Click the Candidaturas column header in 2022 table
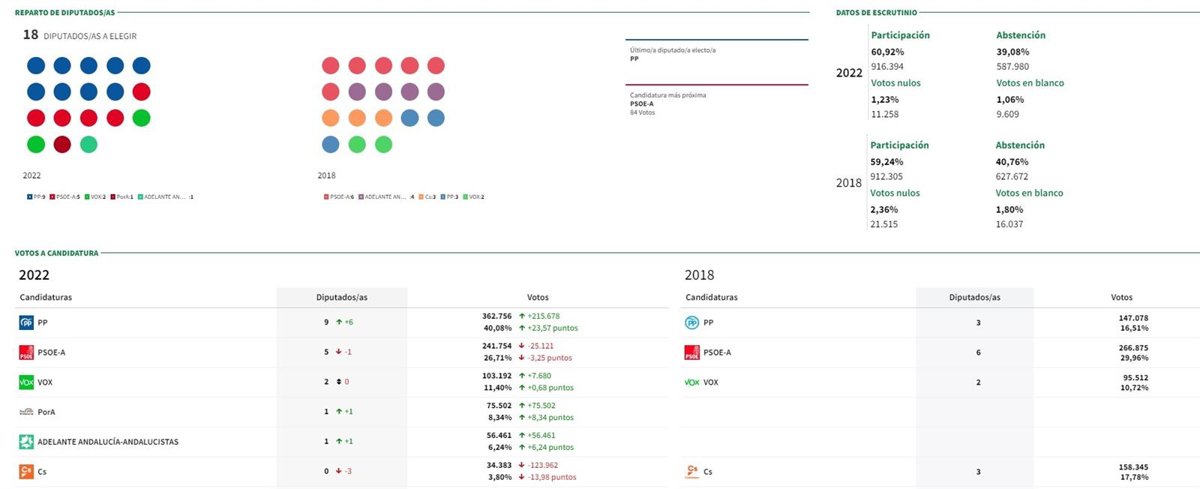 pyautogui.click(x=45, y=297)
